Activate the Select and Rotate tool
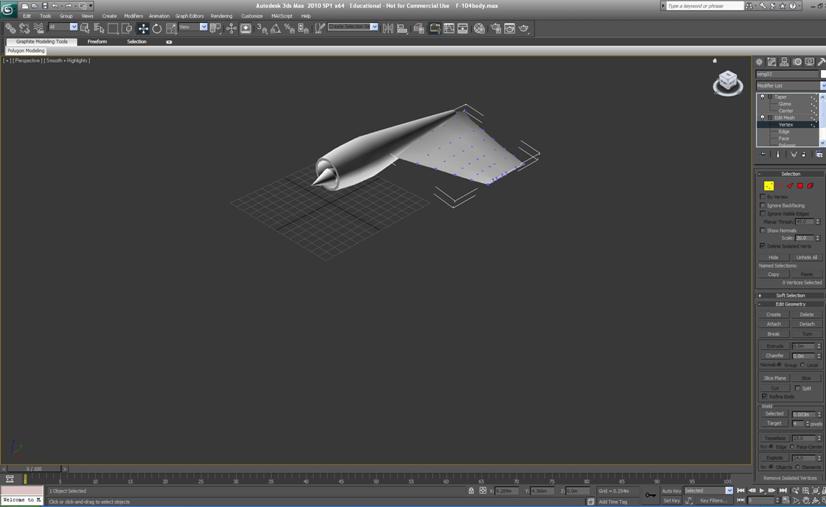 [x=157, y=28]
